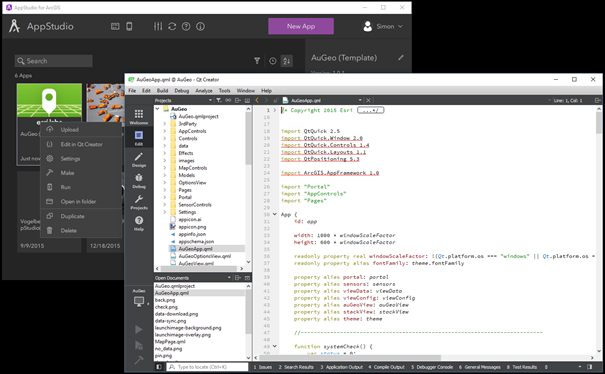Open the File menu in Qt Creator
Image resolution: width=605 pixels, height=374 pixels.
point(132,91)
